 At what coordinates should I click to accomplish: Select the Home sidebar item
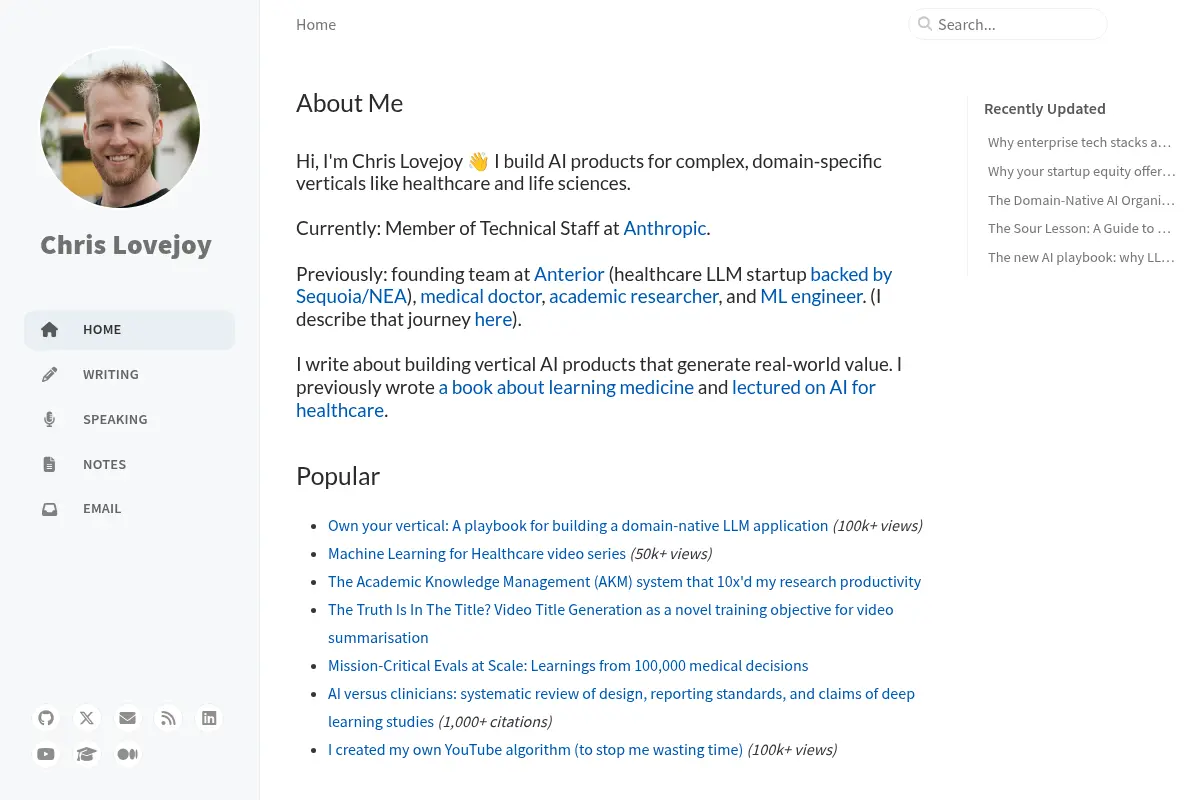point(130,329)
